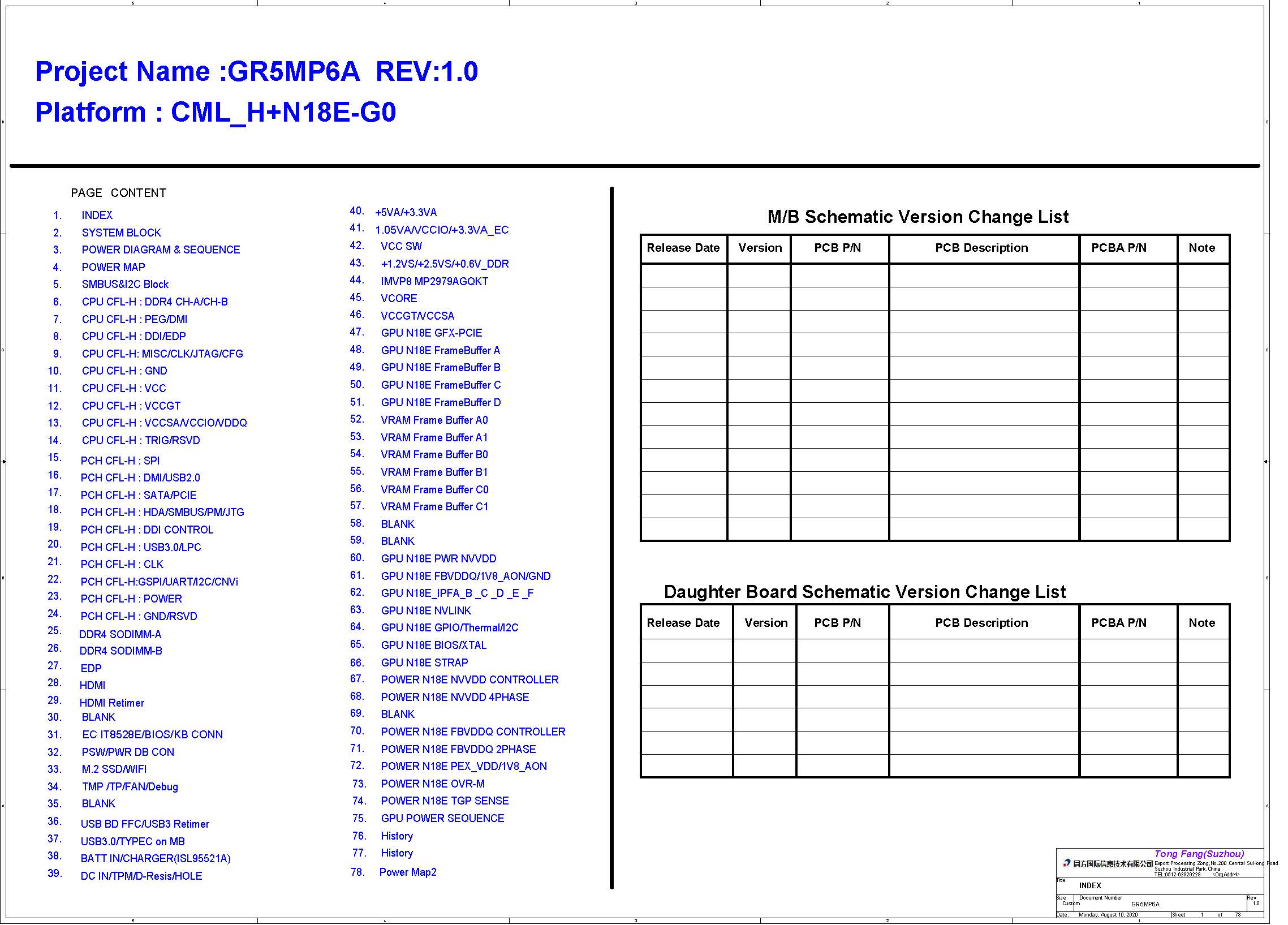Select USB3.0/TYPEC on MB entry

(133, 842)
